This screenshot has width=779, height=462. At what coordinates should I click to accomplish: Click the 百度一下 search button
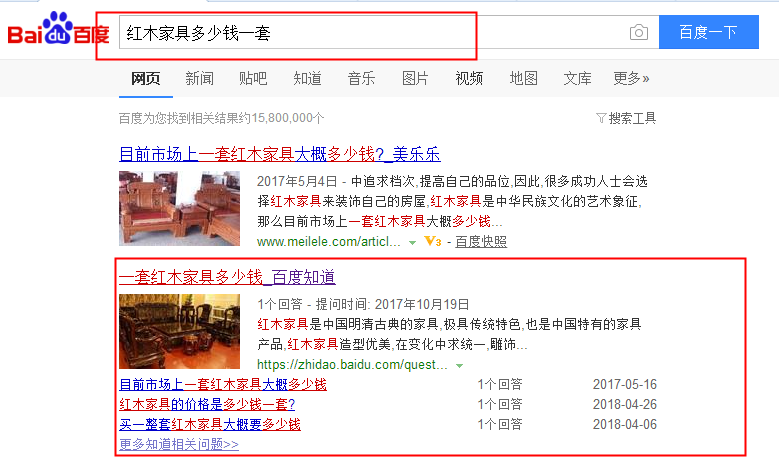(708, 32)
